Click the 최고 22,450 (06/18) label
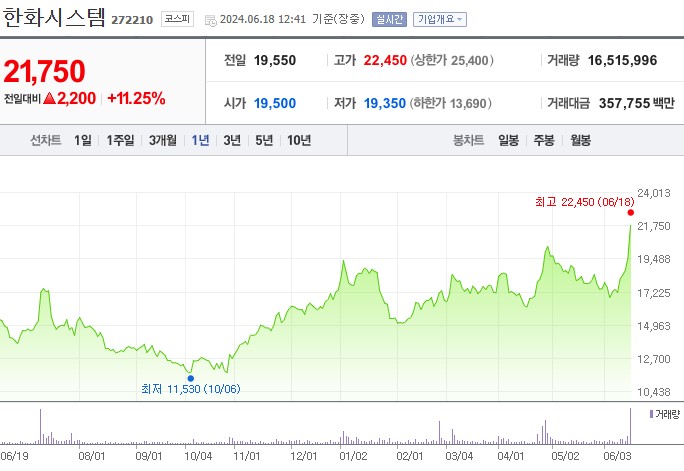 585,202
